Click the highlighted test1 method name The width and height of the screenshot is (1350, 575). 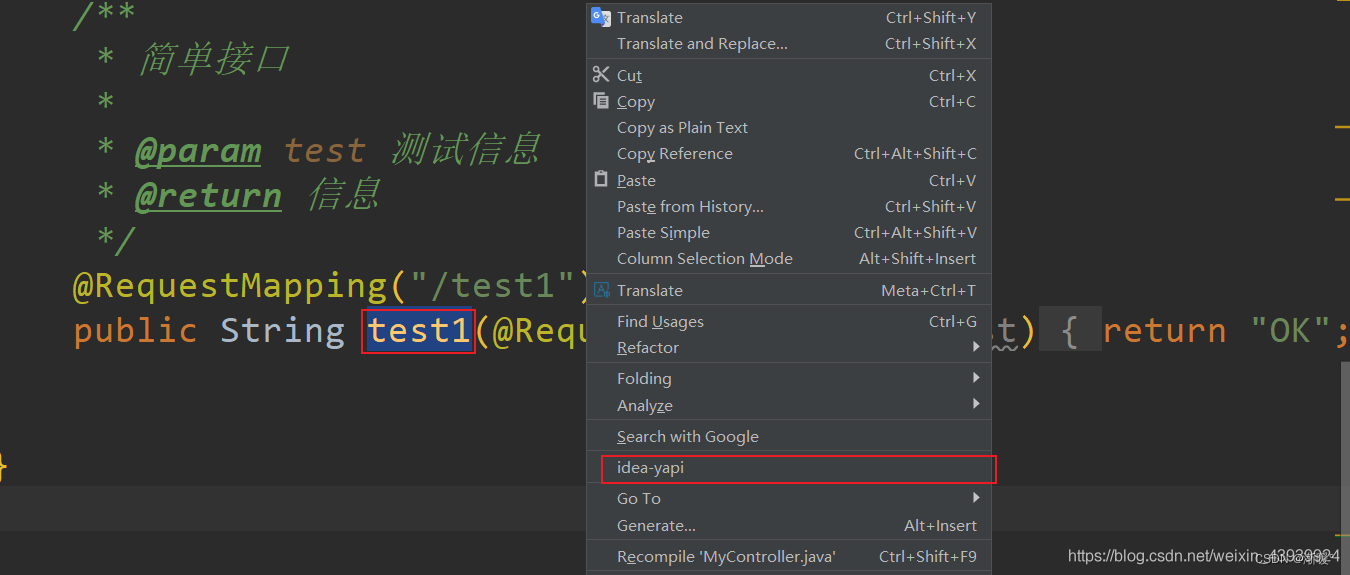(x=419, y=331)
